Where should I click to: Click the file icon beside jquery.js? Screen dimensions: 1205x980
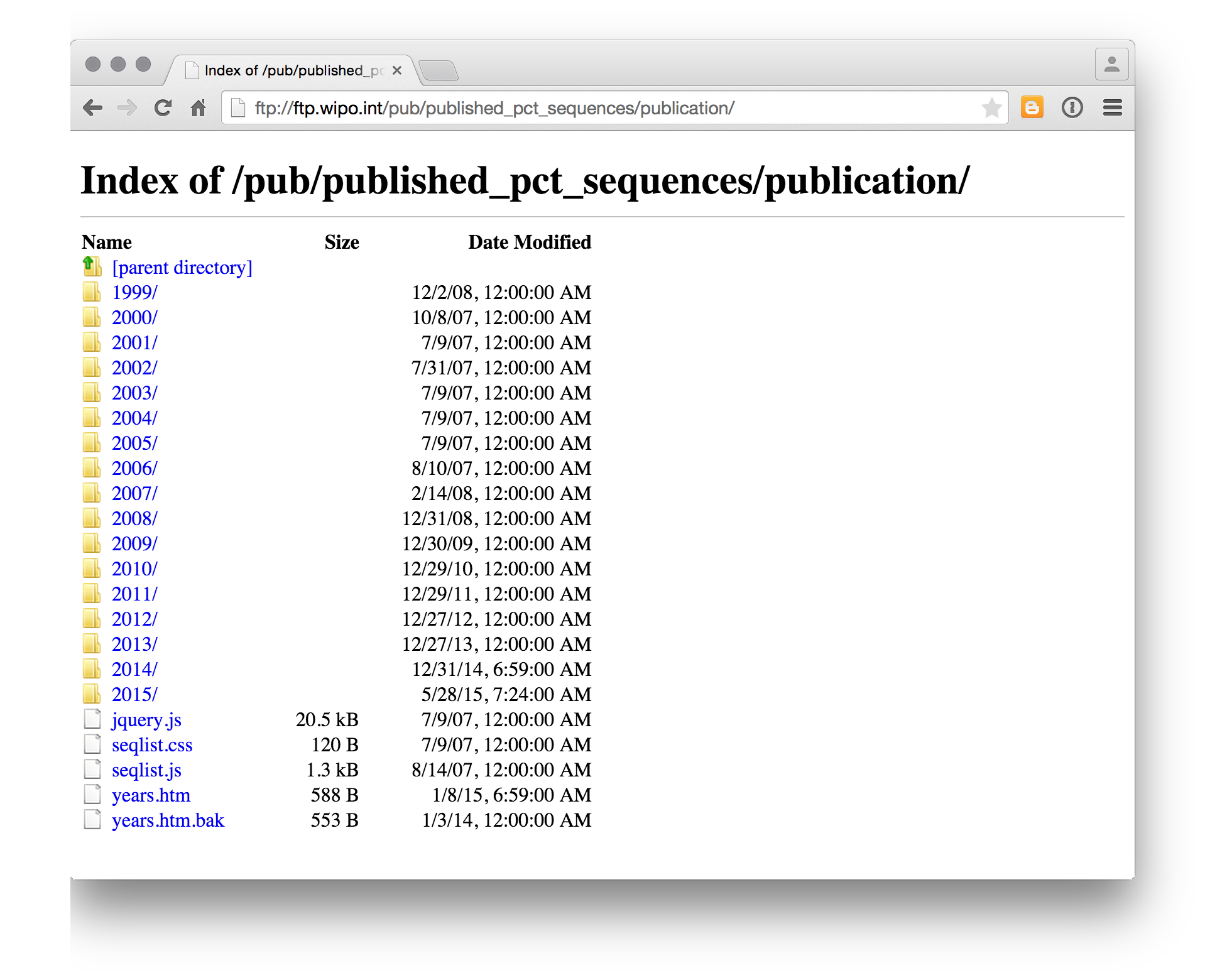92,719
